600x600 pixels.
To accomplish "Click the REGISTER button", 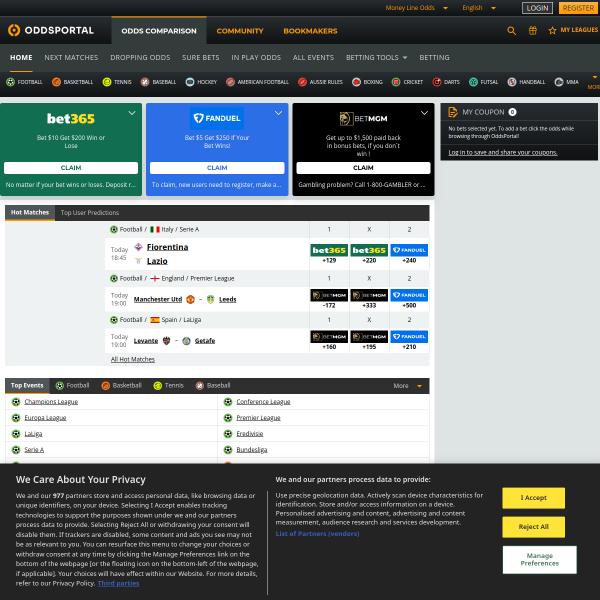I will pyautogui.click(x=578, y=8).
